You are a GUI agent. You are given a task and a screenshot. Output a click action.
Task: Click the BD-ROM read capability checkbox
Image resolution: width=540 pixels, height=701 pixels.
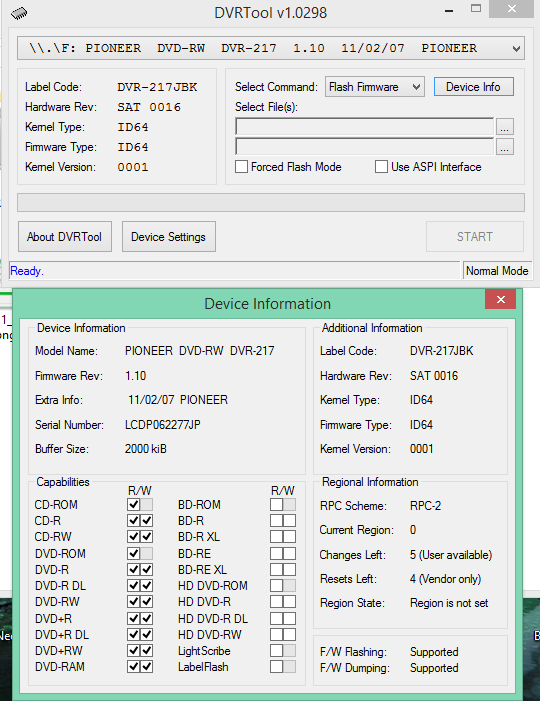pyautogui.click(x=276, y=505)
